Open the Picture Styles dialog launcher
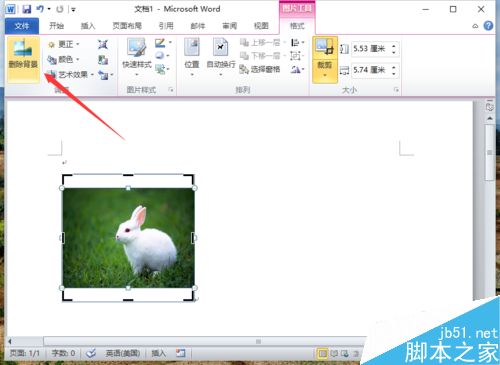The width and height of the screenshot is (500, 365). (x=171, y=90)
